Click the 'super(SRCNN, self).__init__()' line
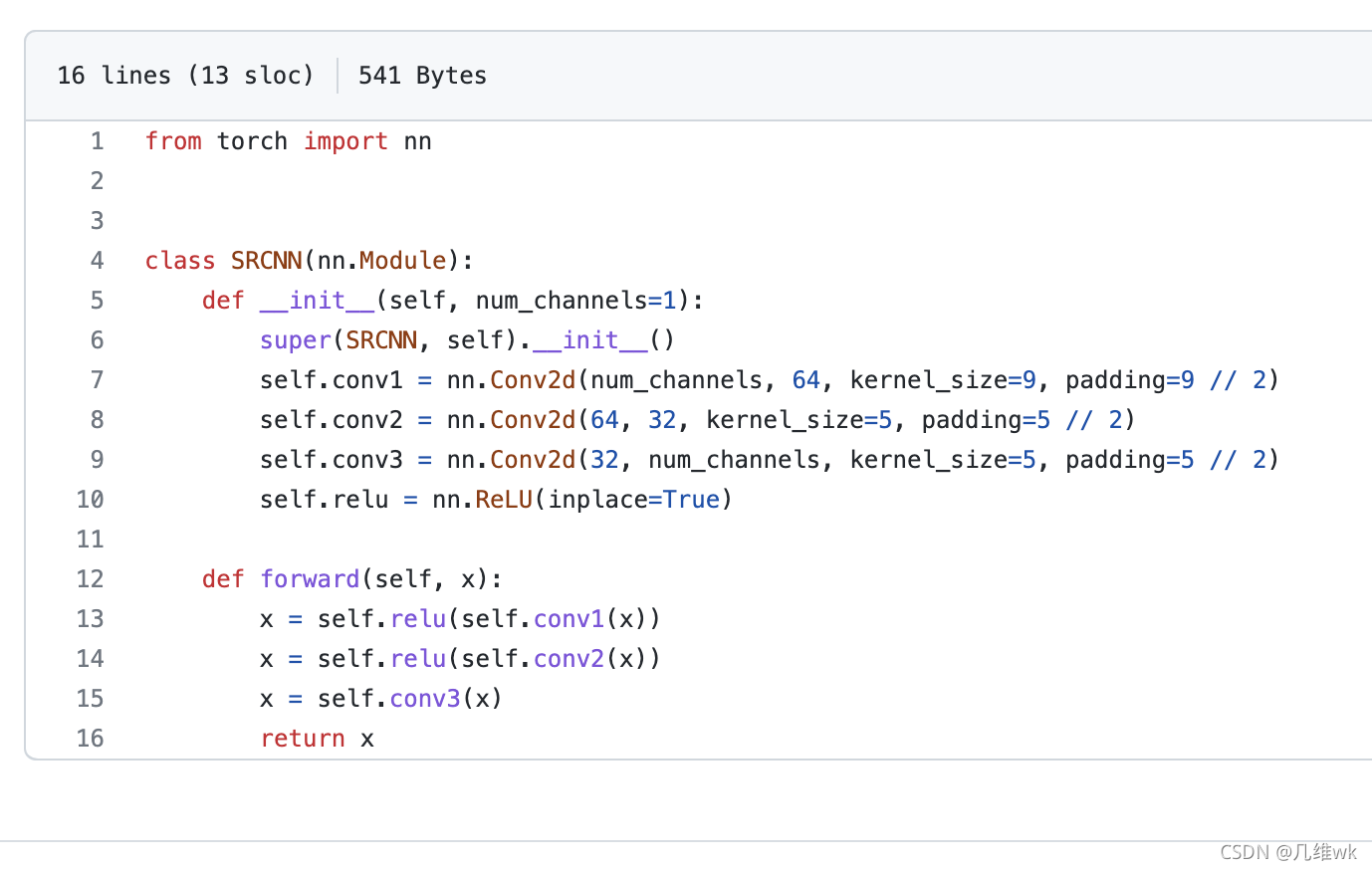Image resolution: width=1372 pixels, height=870 pixels. [x=467, y=340]
